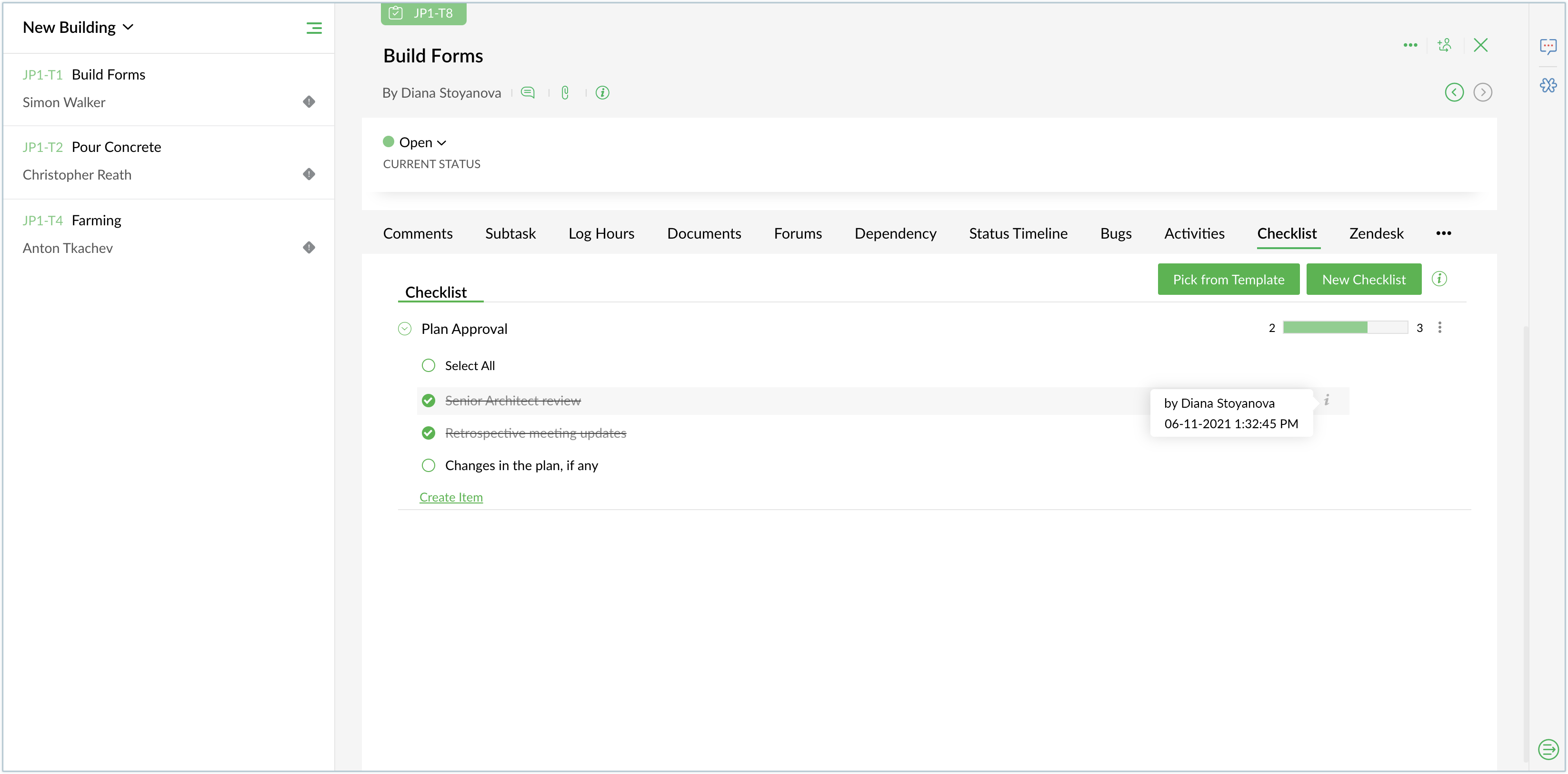Open the task info icon in the header
The width and height of the screenshot is (1568, 774).
602,92
